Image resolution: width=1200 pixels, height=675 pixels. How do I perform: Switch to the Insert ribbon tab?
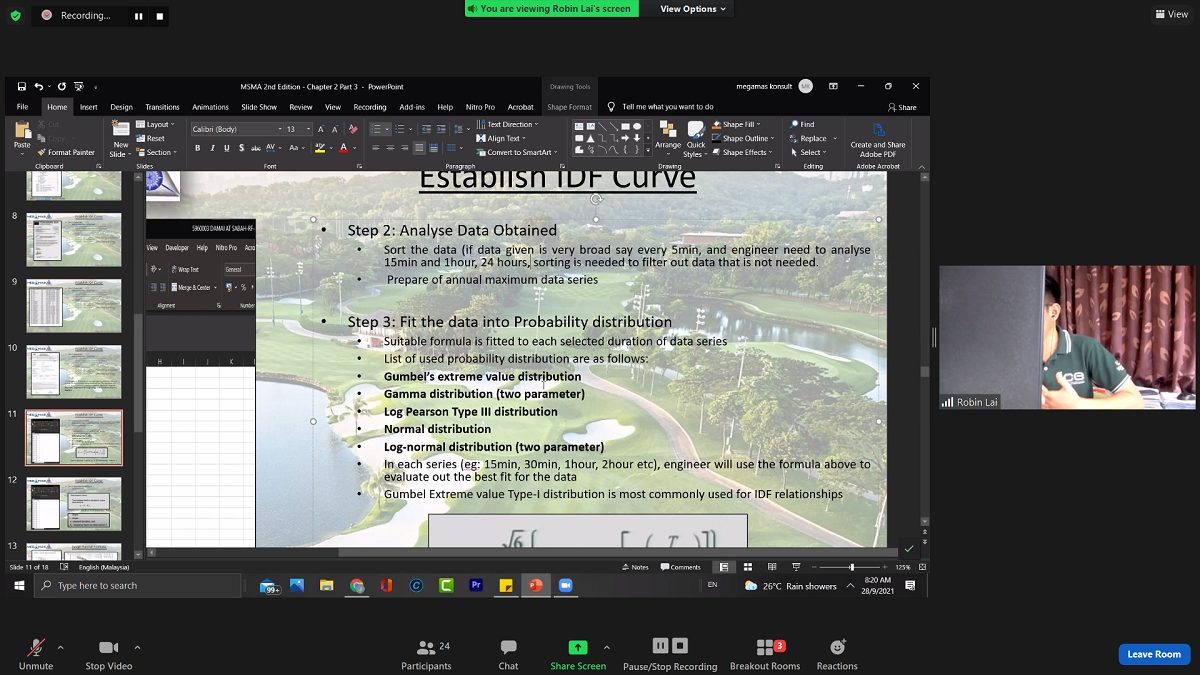(x=89, y=107)
